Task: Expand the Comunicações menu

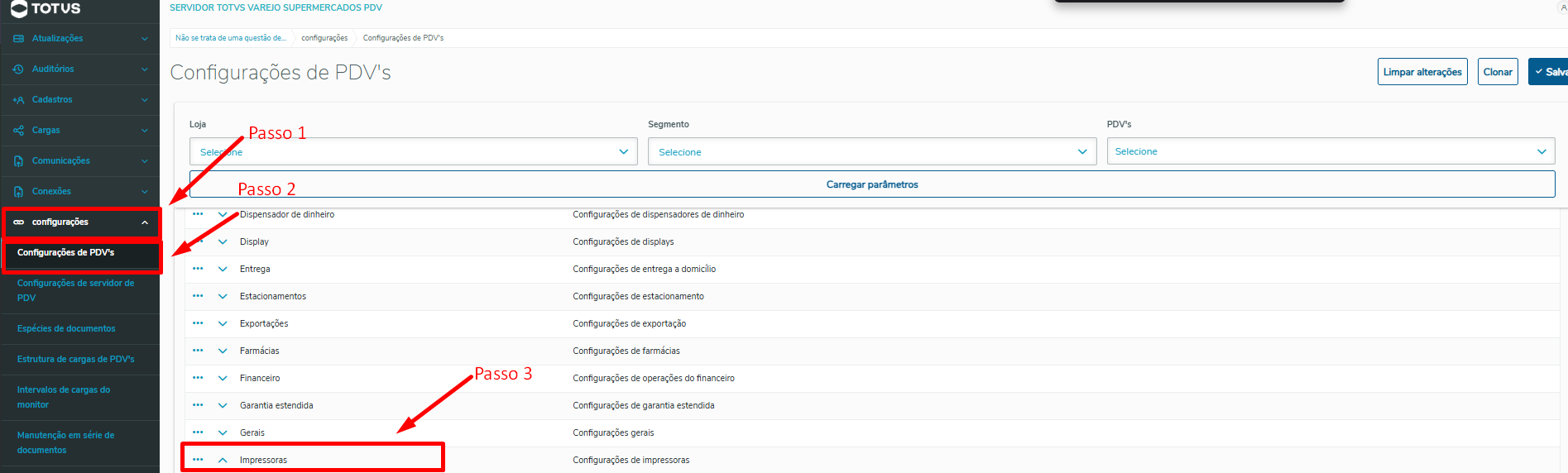Action: 145,161
